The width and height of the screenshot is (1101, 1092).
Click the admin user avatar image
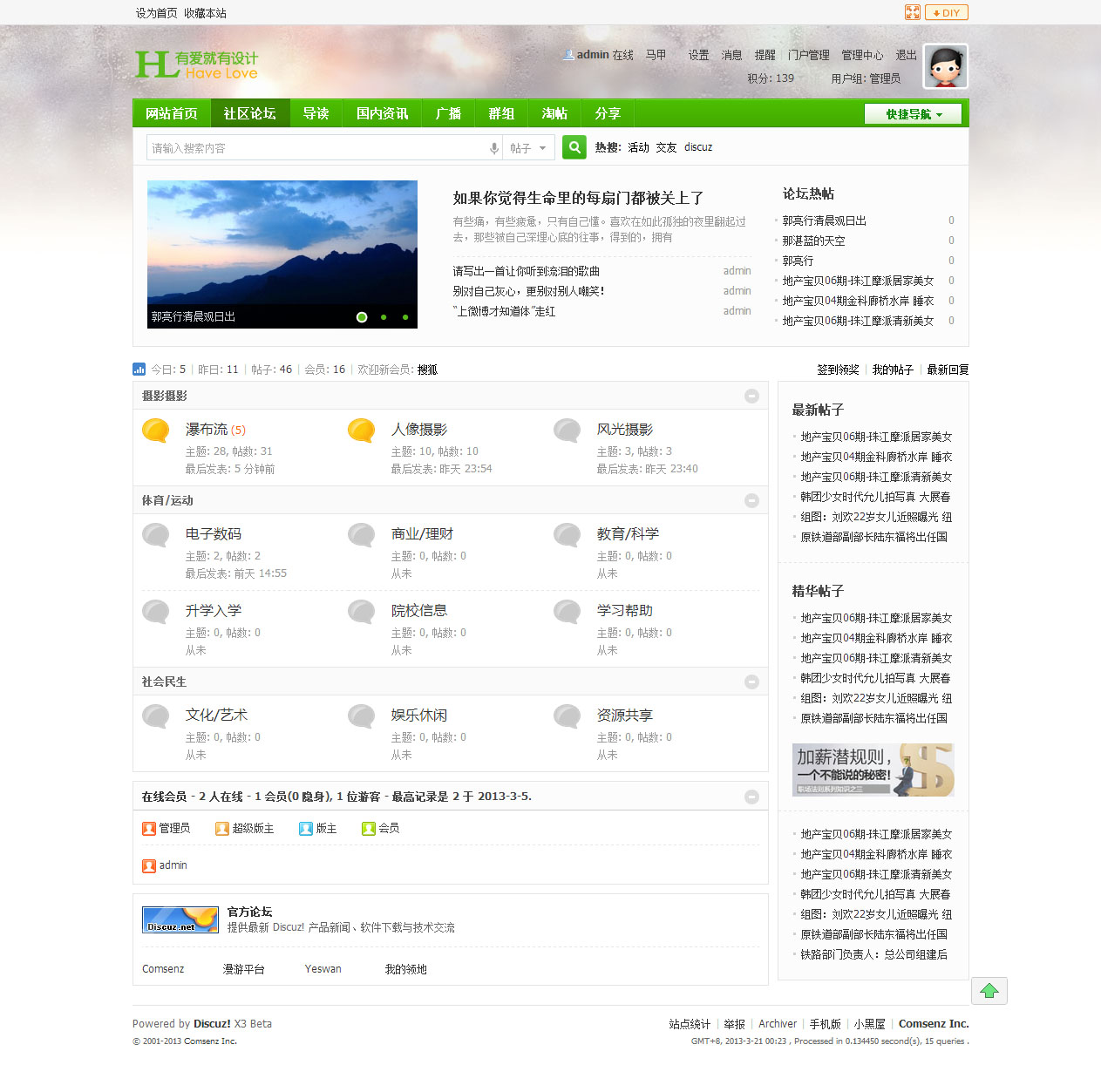click(946, 66)
